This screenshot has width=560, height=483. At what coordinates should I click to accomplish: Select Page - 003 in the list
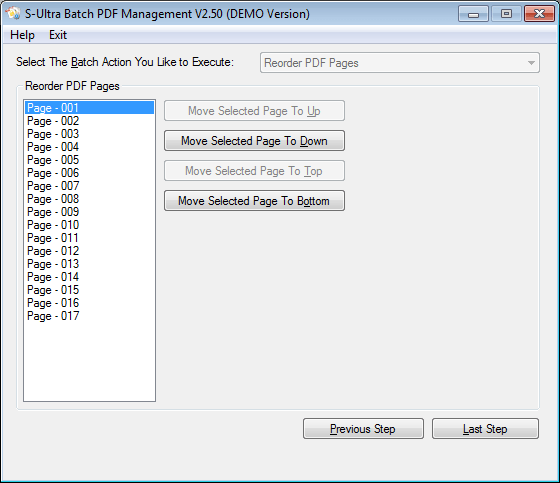coord(89,134)
